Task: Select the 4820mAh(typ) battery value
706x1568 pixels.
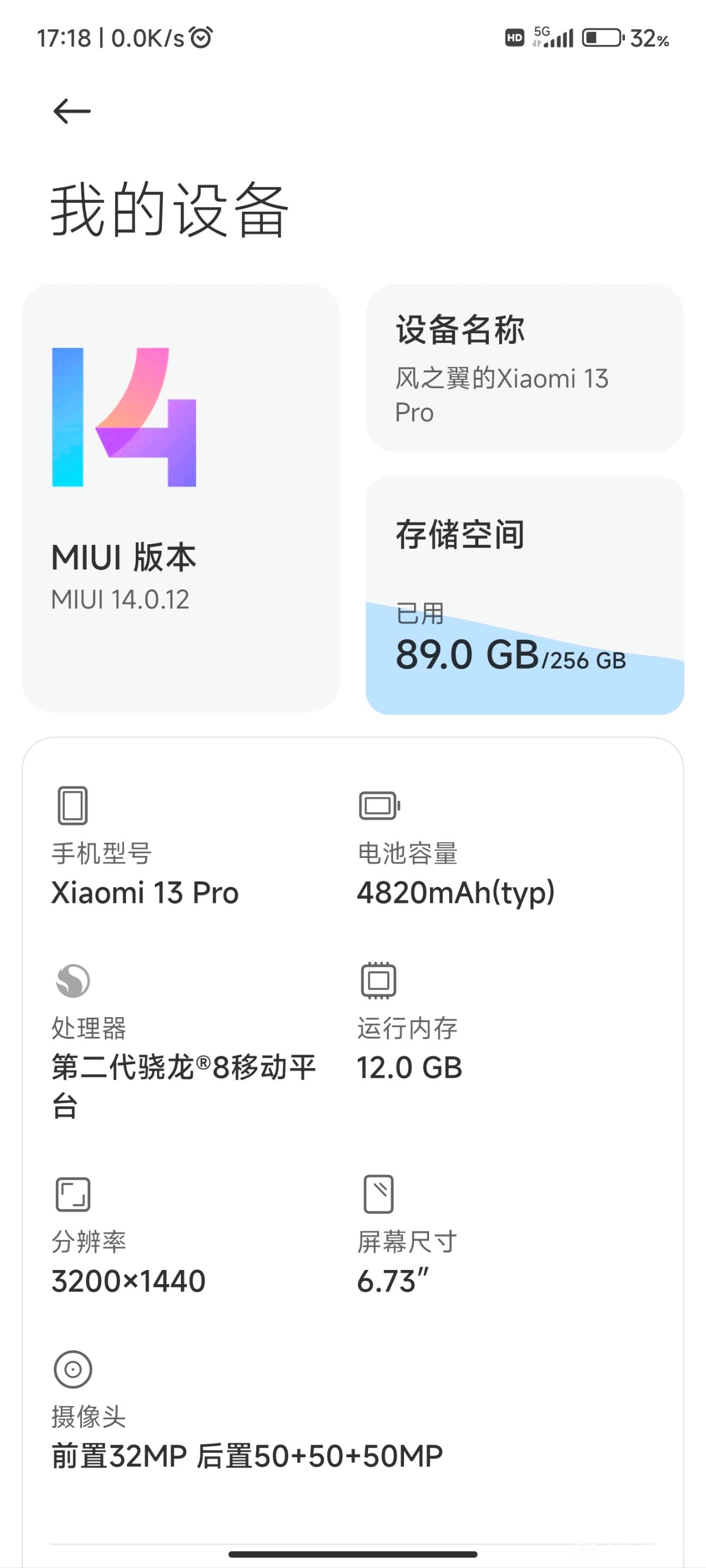Action: click(x=456, y=893)
